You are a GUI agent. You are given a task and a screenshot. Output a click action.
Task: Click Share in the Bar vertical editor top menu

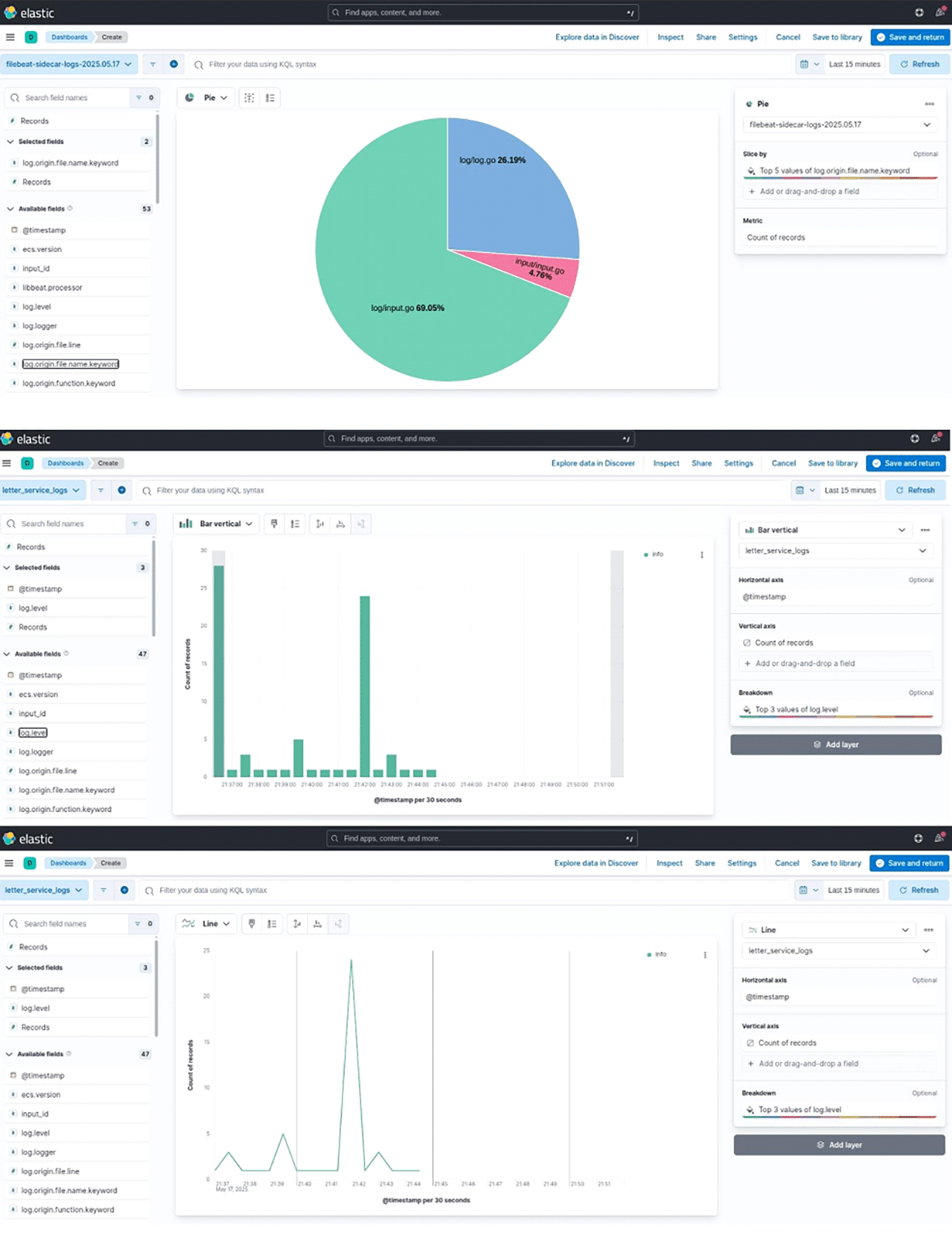pyautogui.click(x=701, y=463)
